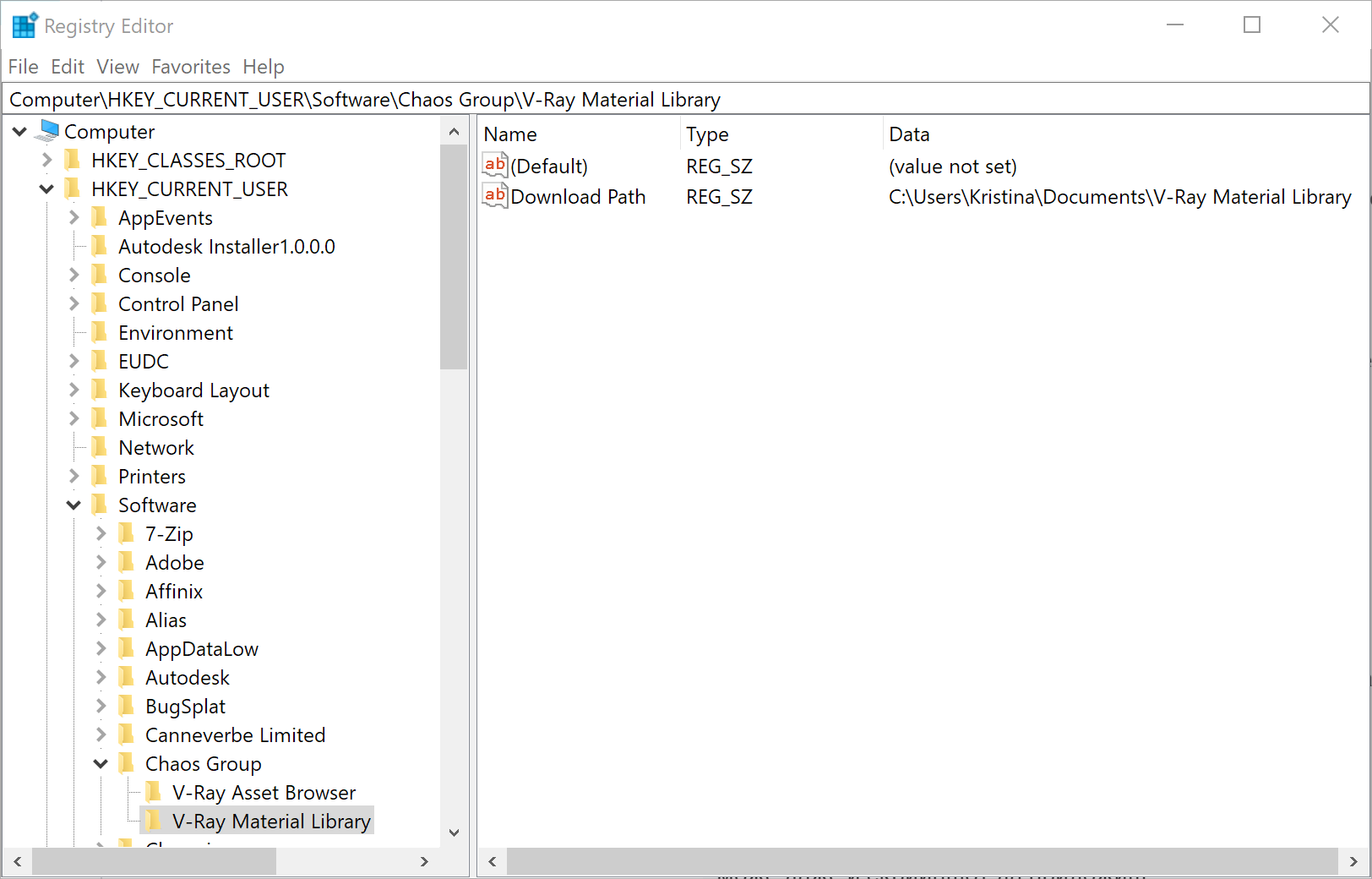Click the Registry Editor app icon in title bar
This screenshot has height=879, width=1372.
click(24, 25)
